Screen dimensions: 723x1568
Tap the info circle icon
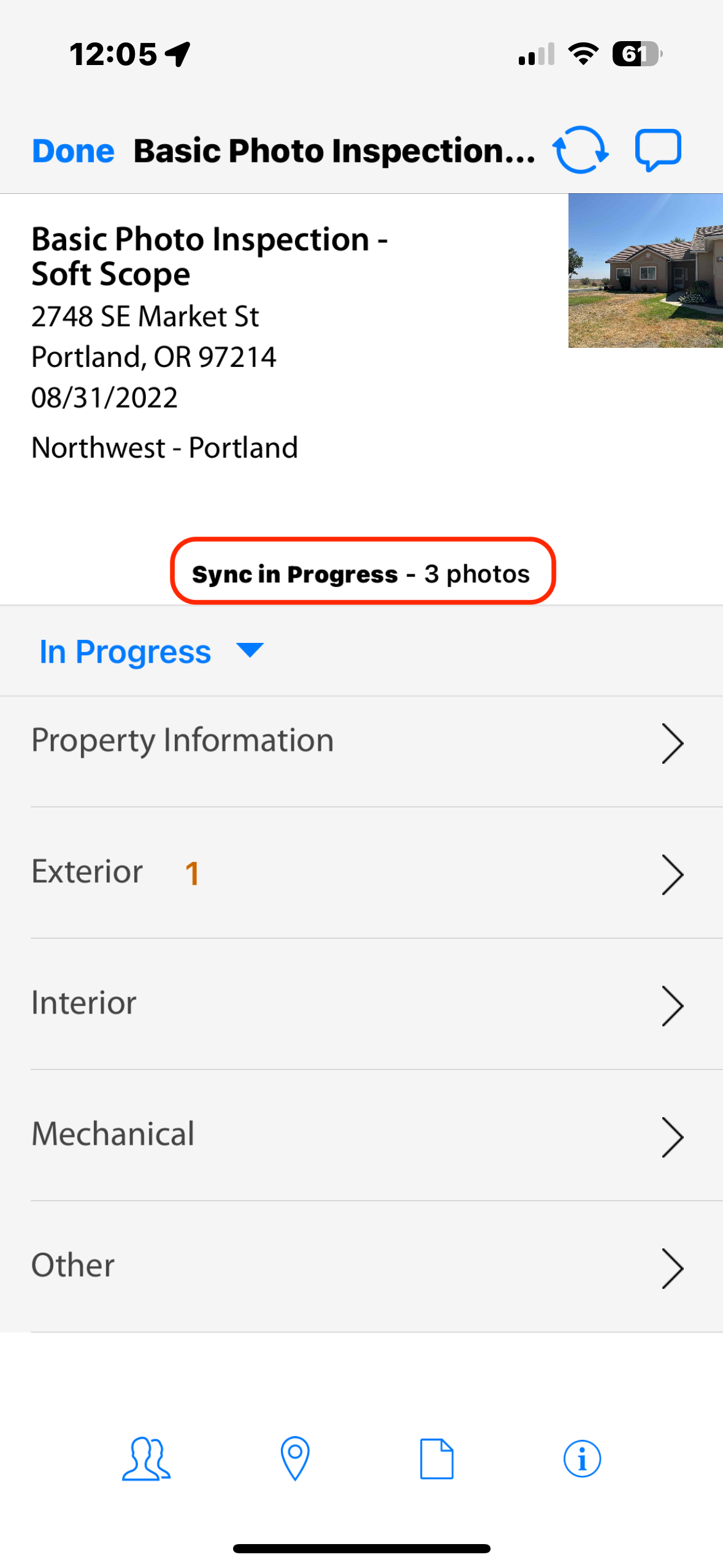pyautogui.click(x=582, y=1459)
